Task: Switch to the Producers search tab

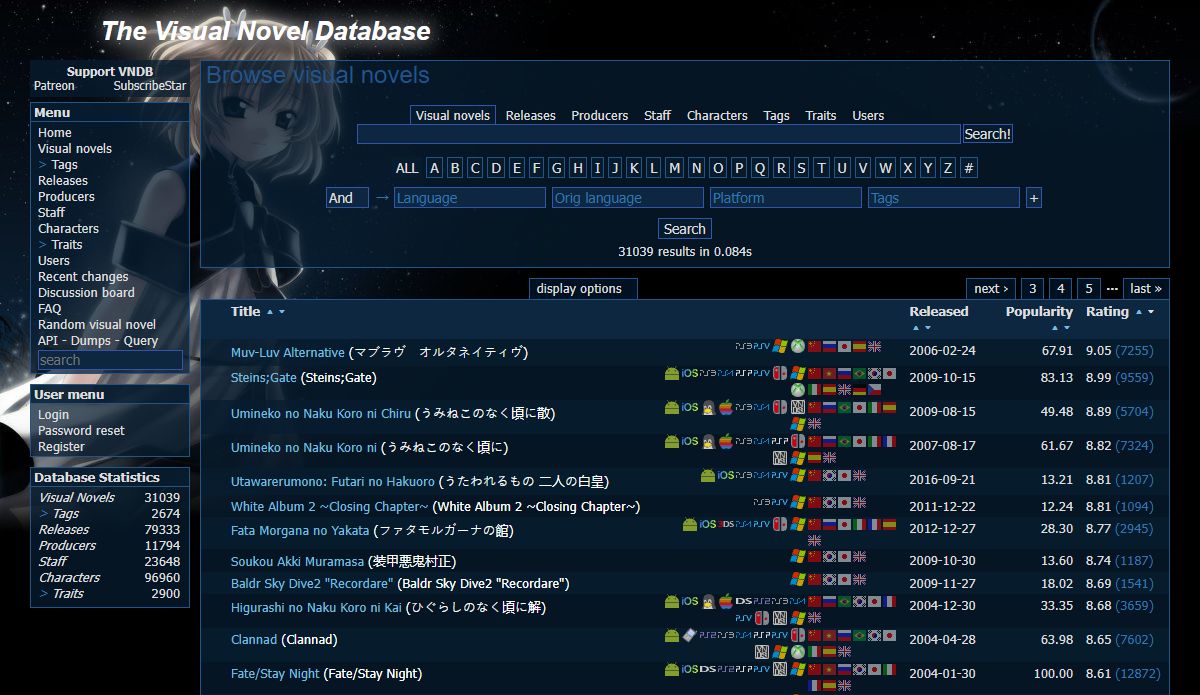Action: click(600, 116)
